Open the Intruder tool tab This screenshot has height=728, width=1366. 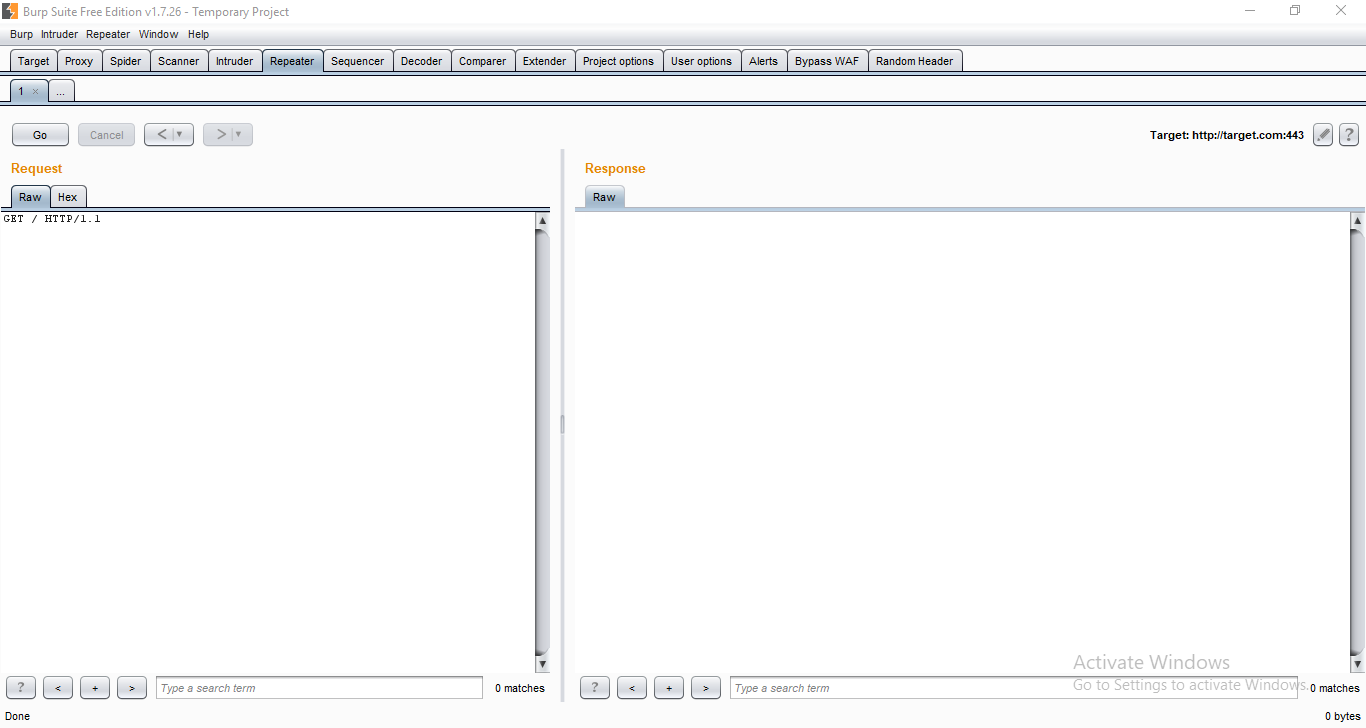pos(234,61)
